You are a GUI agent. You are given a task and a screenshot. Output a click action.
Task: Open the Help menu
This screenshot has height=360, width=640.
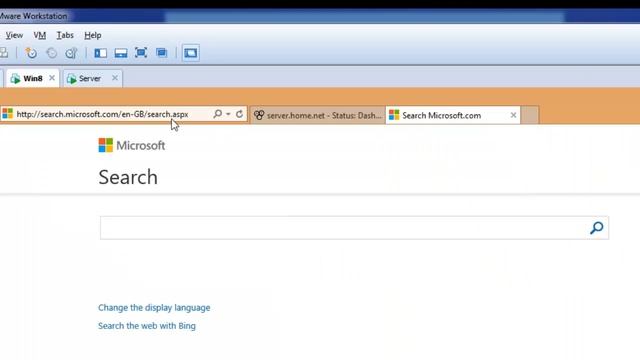(93, 36)
